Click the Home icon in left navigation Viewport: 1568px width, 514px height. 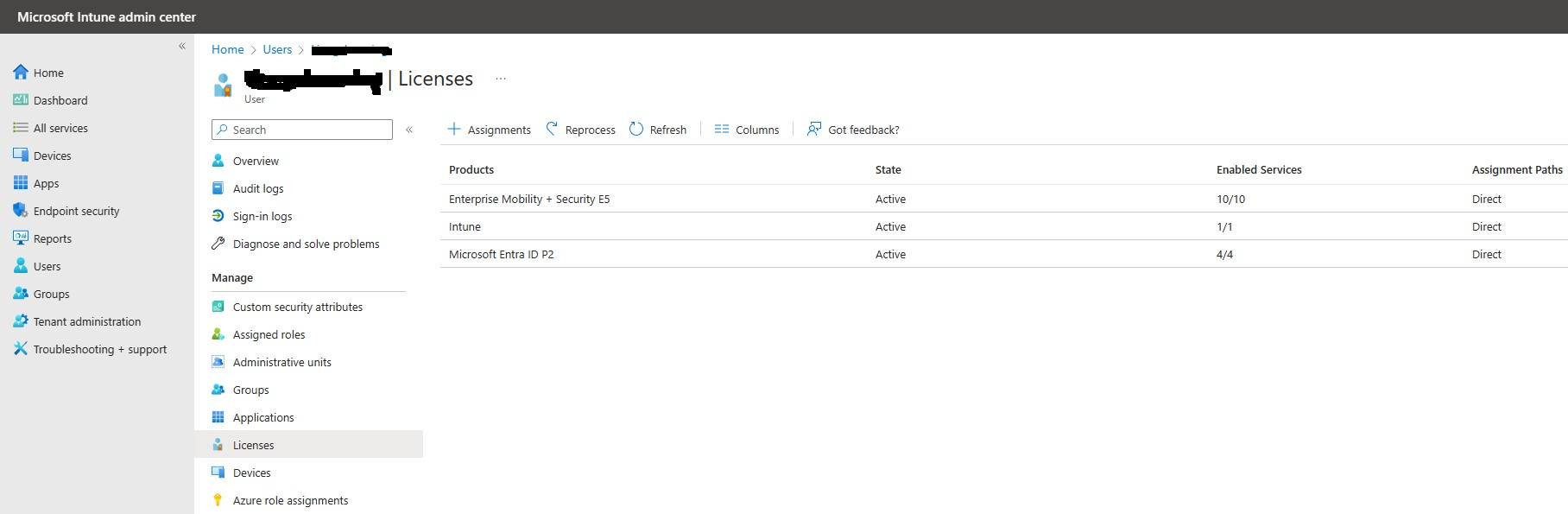click(x=21, y=73)
